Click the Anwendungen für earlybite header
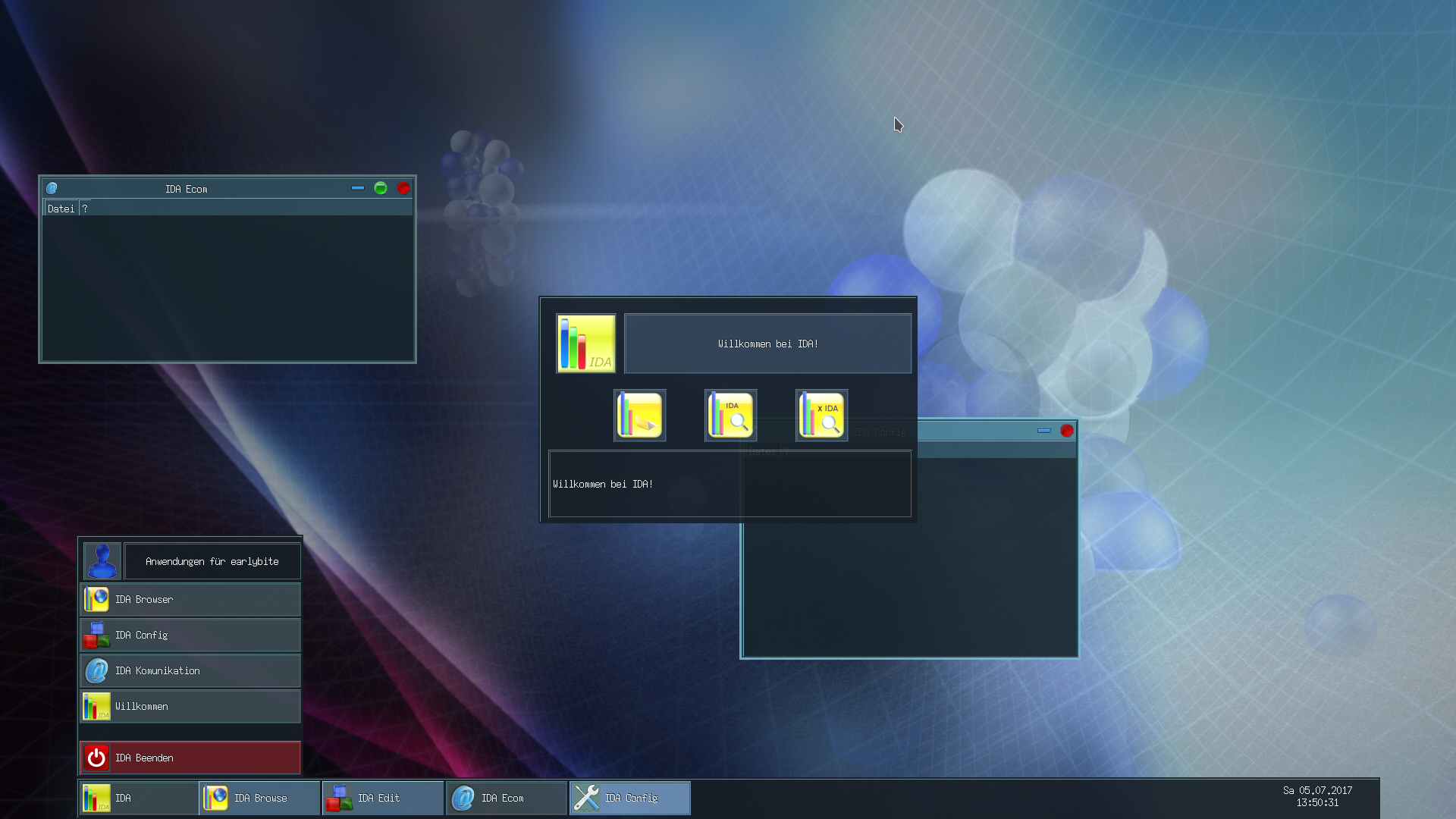 [x=212, y=561]
